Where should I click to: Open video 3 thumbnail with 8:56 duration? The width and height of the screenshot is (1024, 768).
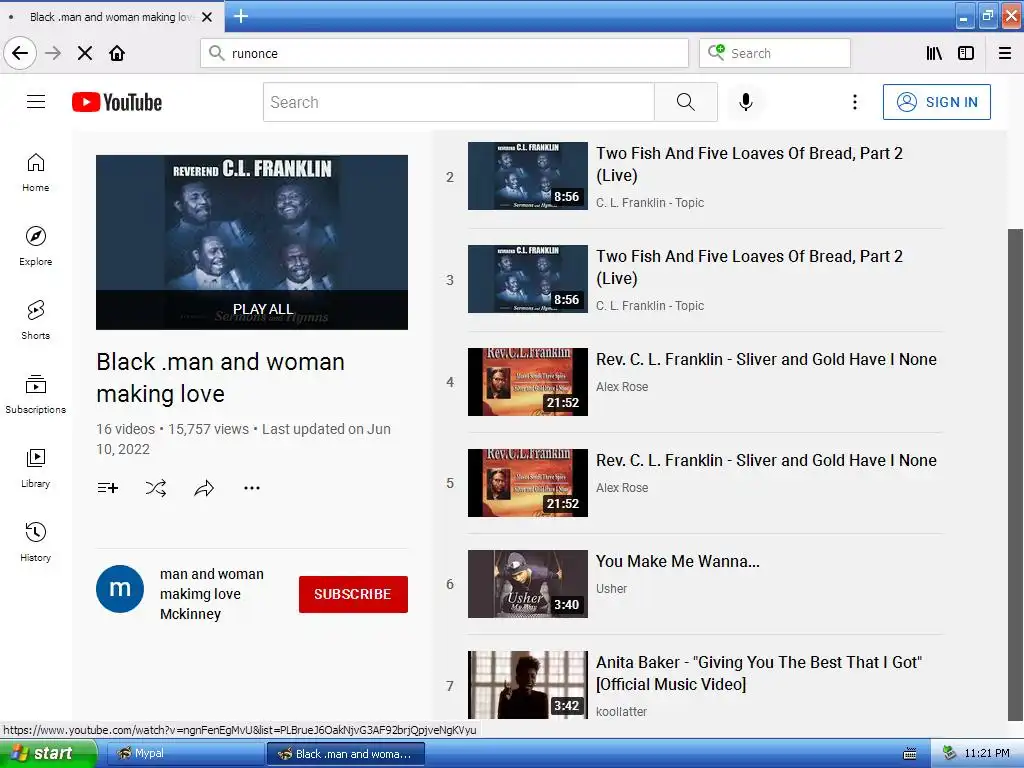coord(528,279)
